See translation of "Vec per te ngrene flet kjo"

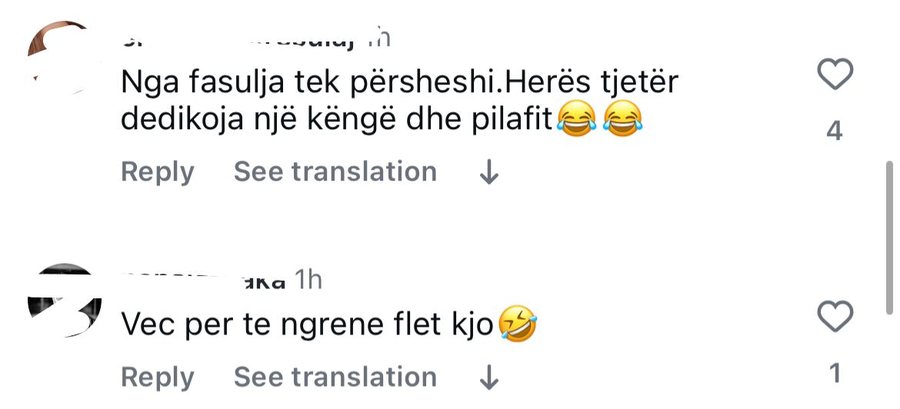(x=335, y=377)
